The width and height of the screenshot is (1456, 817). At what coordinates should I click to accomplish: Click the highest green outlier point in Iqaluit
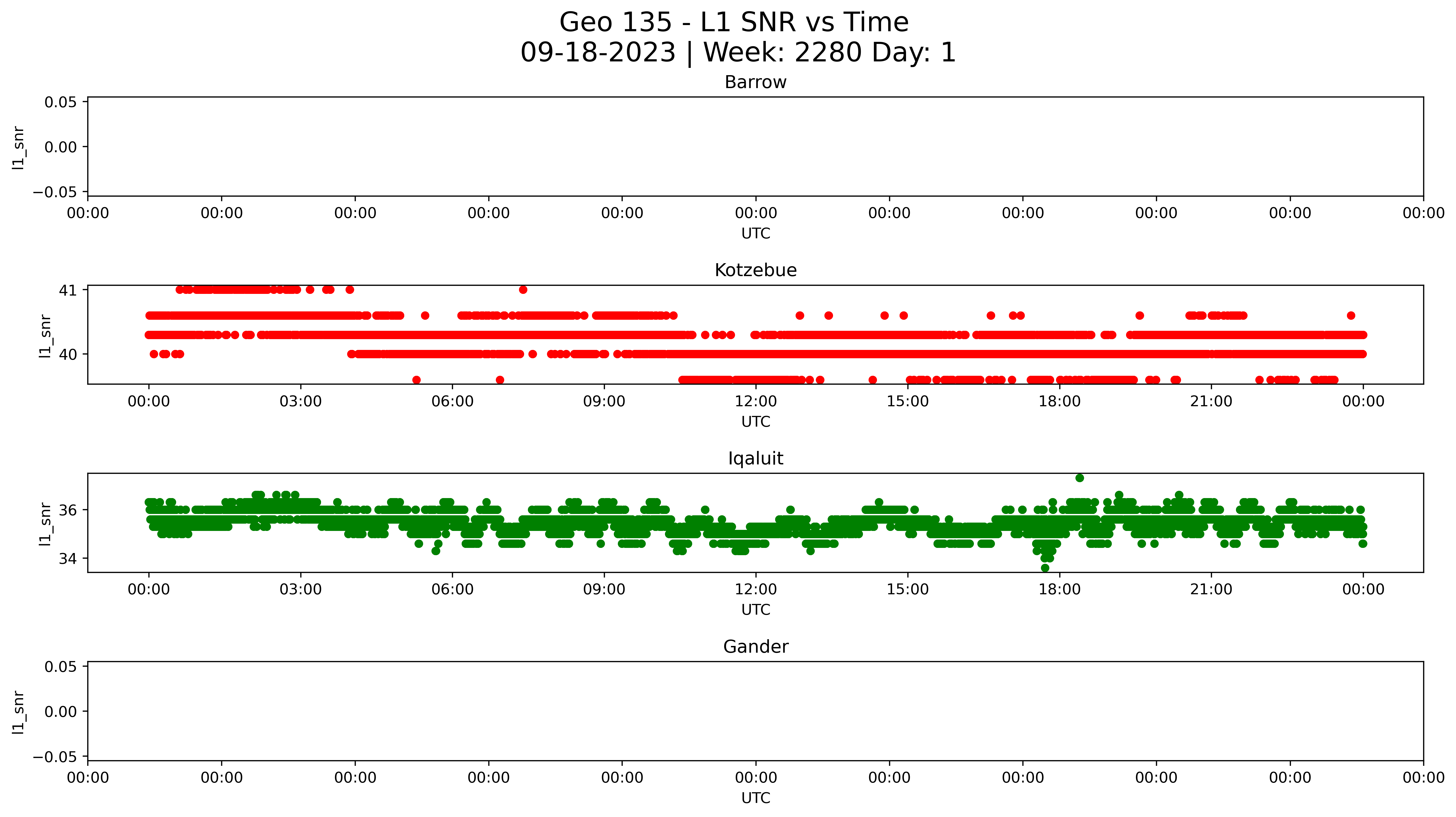1079,478
